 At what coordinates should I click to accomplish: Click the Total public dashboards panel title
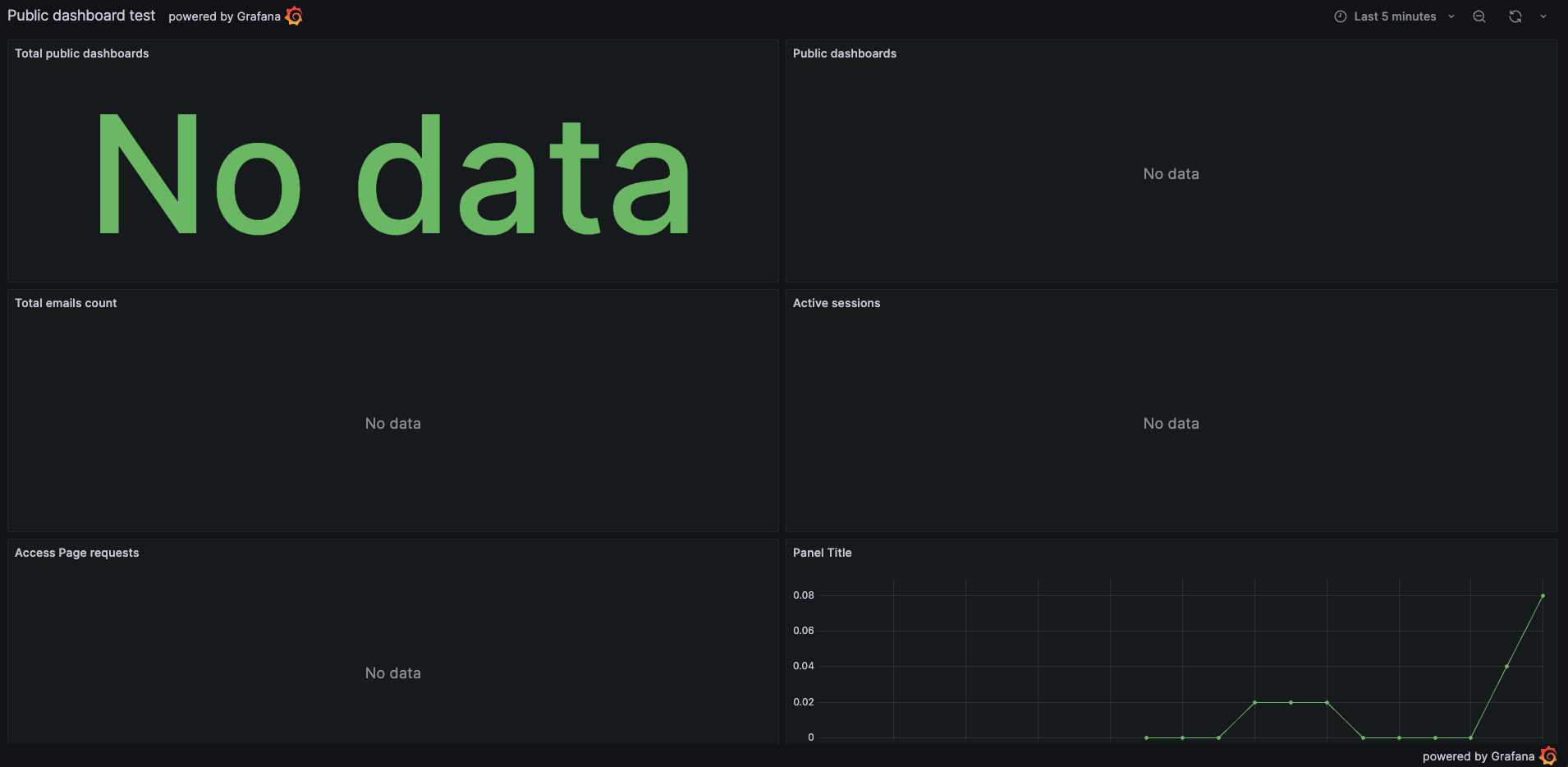(81, 53)
